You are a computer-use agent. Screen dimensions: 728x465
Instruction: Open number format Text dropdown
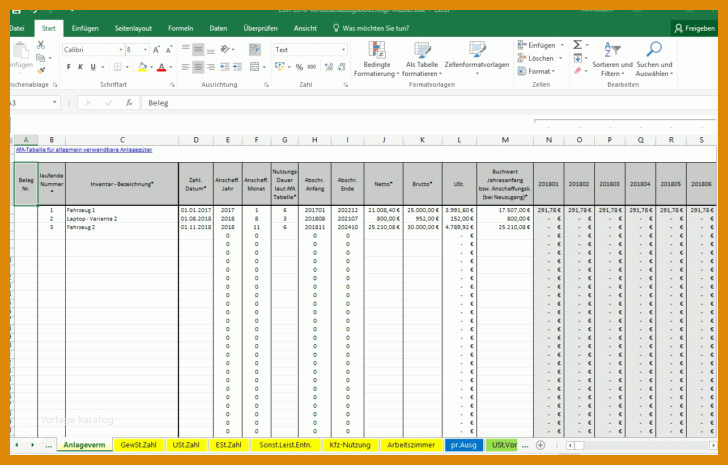344,50
